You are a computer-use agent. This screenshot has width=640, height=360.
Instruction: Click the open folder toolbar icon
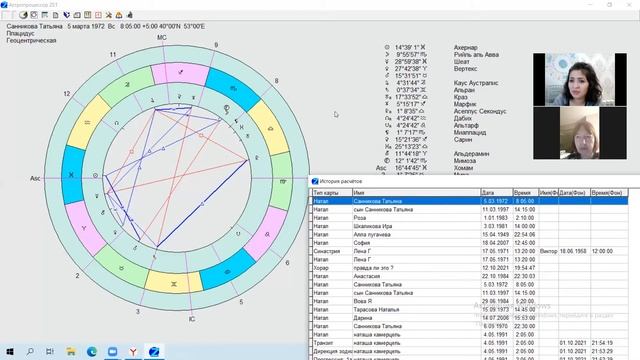[77, 15]
